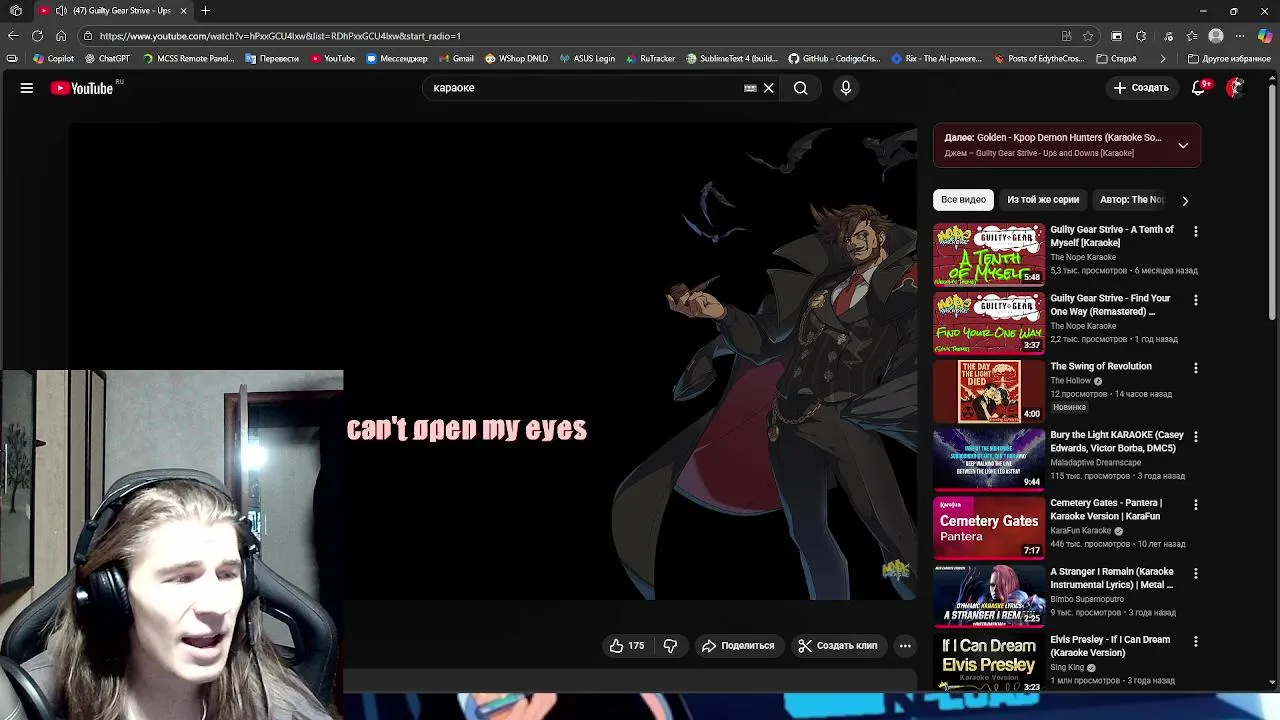The image size is (1280, 720).
Task: Like the video with thumbs up
Action: [x=627, y=646]
